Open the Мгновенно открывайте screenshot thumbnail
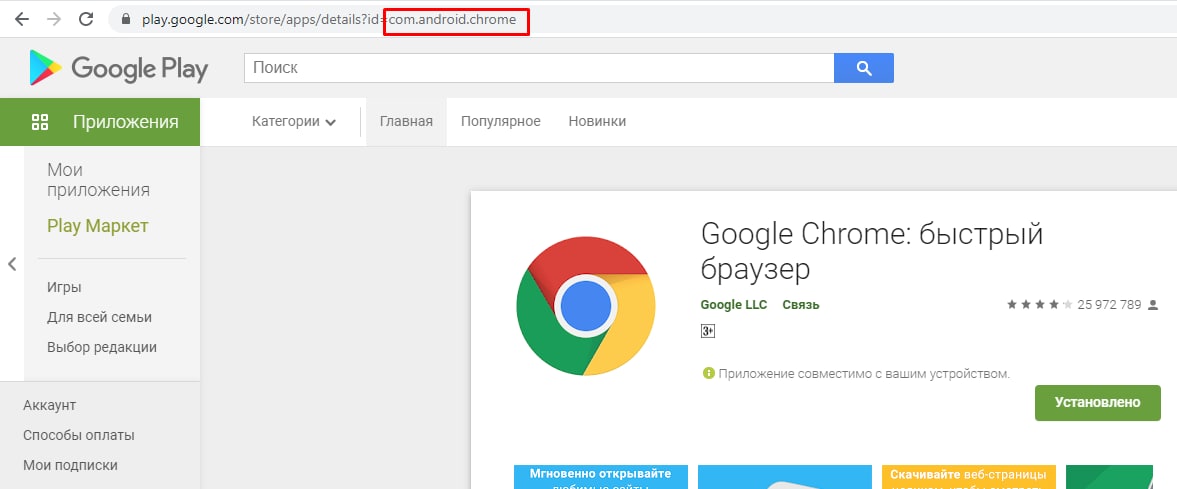Screen dimensions: 1177x489 pos(601,477)
